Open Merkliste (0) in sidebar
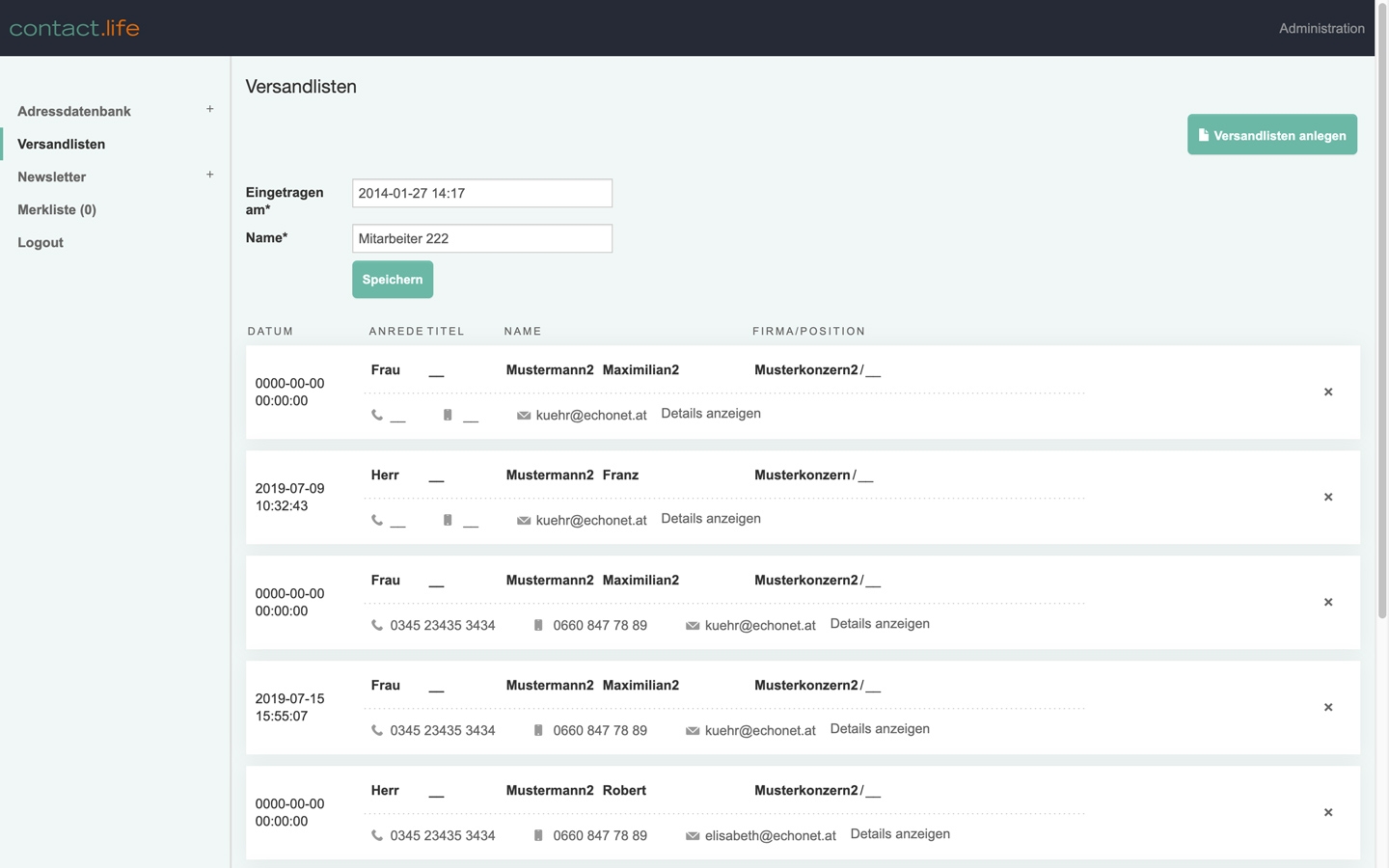 (57, 210)
